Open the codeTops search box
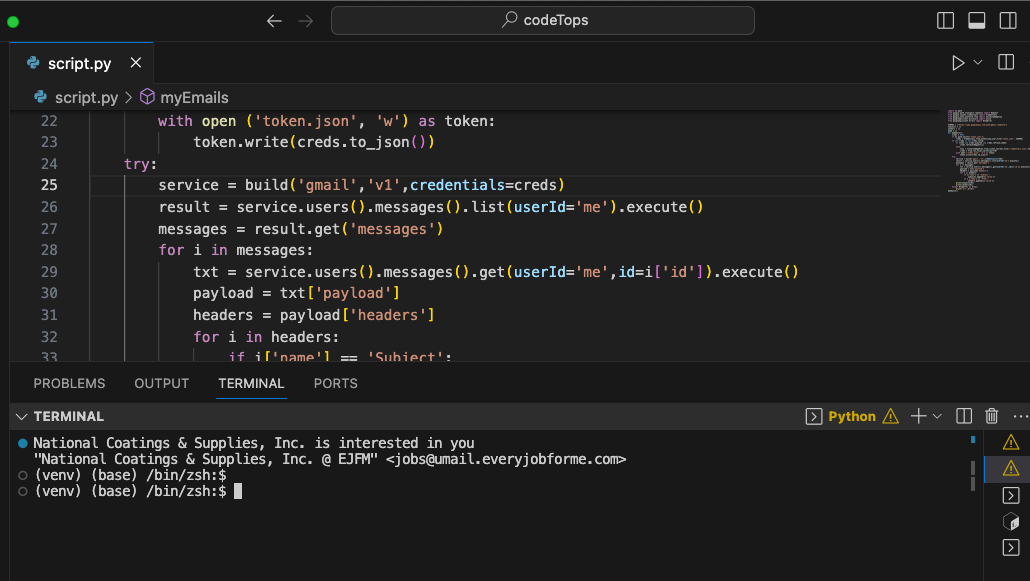The width and height of the screenshot is (1030, 581). (x=543, y=20)
